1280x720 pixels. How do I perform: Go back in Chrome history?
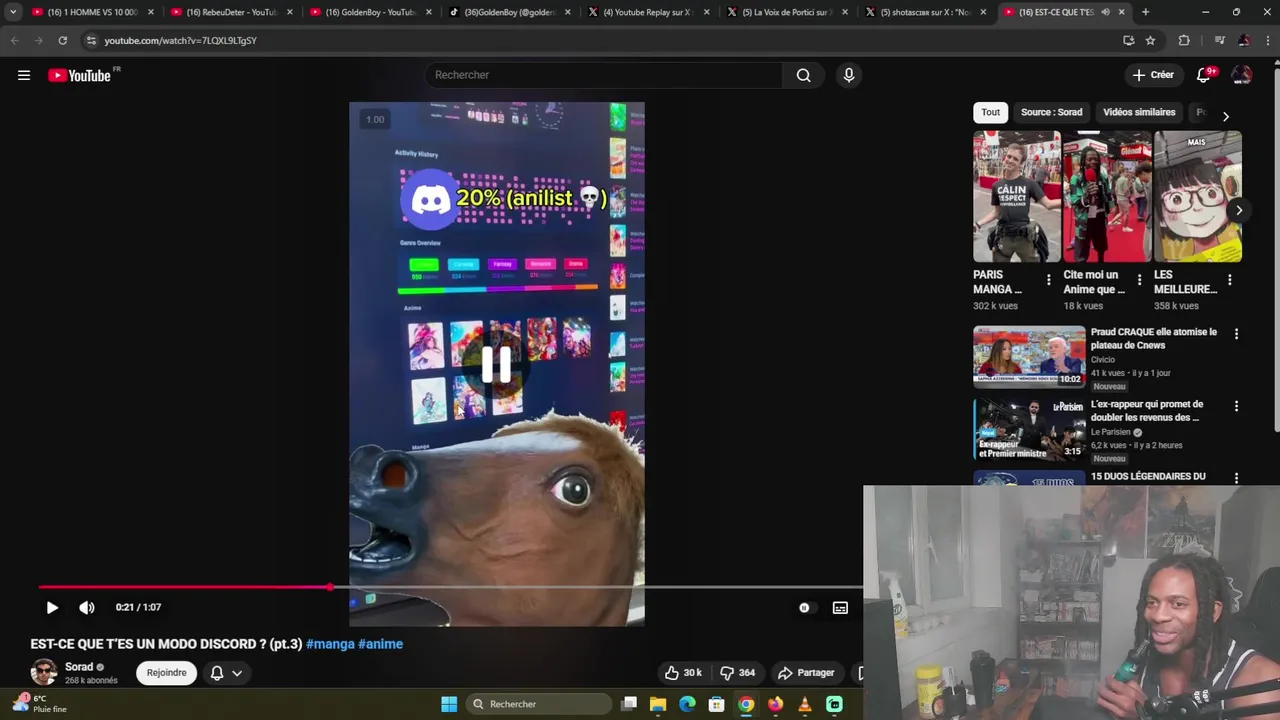coord(14,40)
